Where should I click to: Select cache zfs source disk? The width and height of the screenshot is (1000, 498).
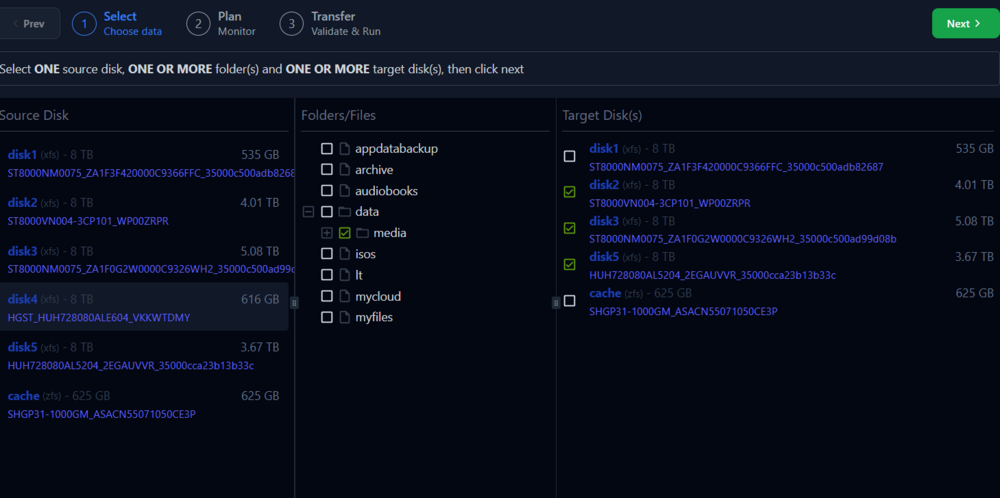(144, 404)
